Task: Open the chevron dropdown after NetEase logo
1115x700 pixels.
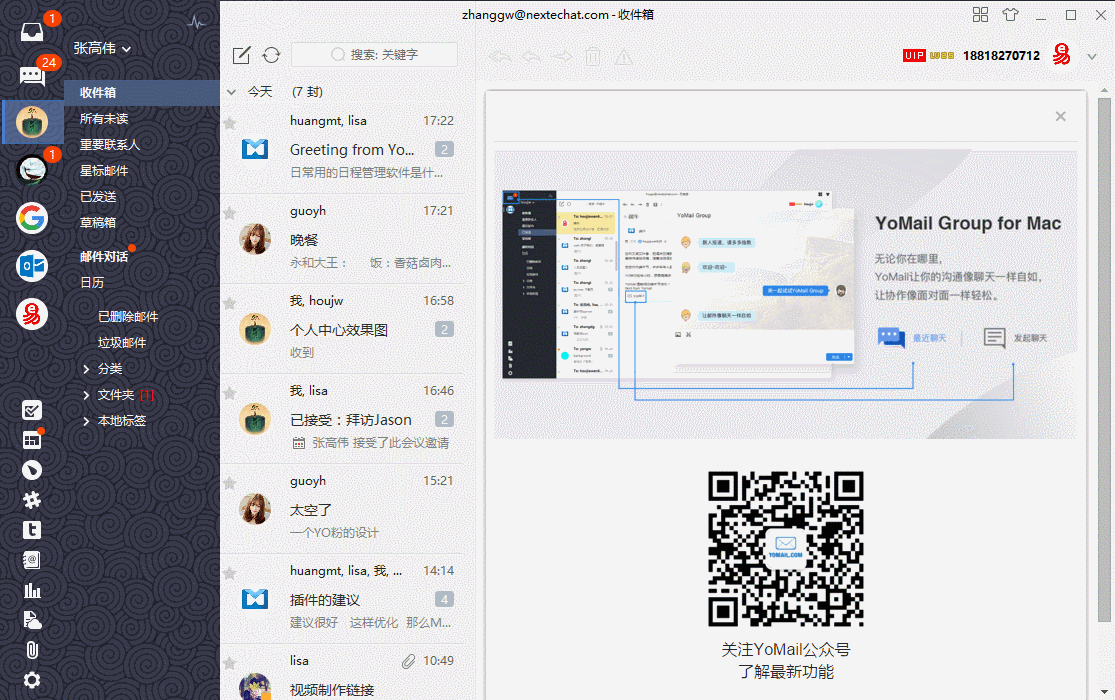Action: click(x=1092, y=56)
